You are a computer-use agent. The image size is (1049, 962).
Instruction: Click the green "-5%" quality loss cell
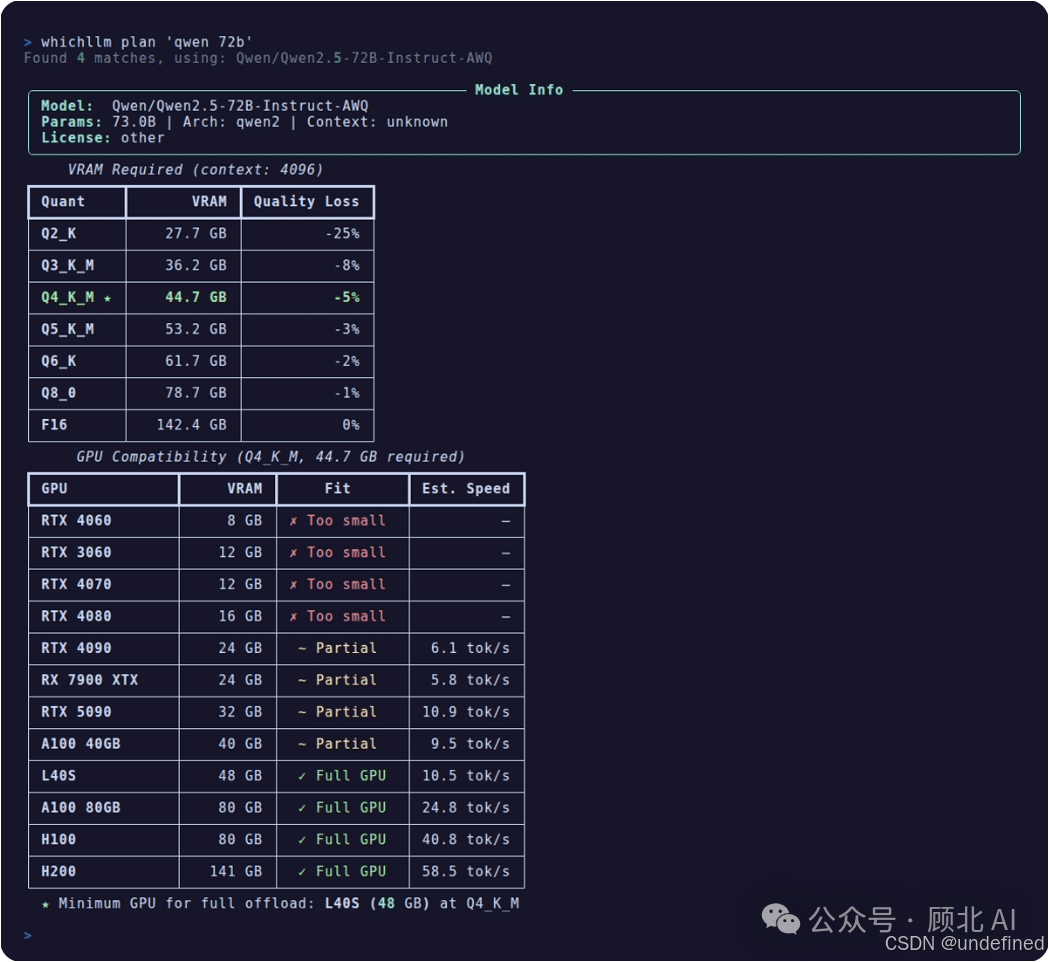347,297
